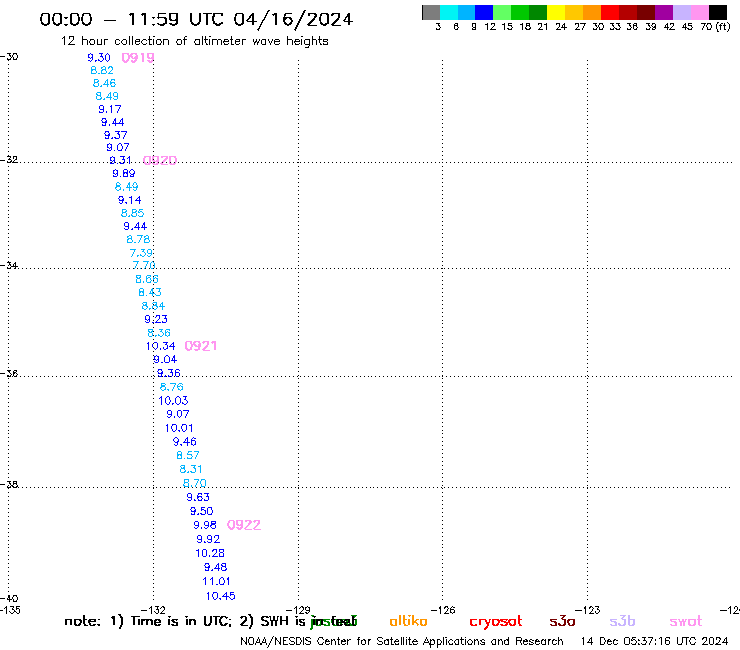Click the NOAA/NESDIS credit line

coord(402,641)
